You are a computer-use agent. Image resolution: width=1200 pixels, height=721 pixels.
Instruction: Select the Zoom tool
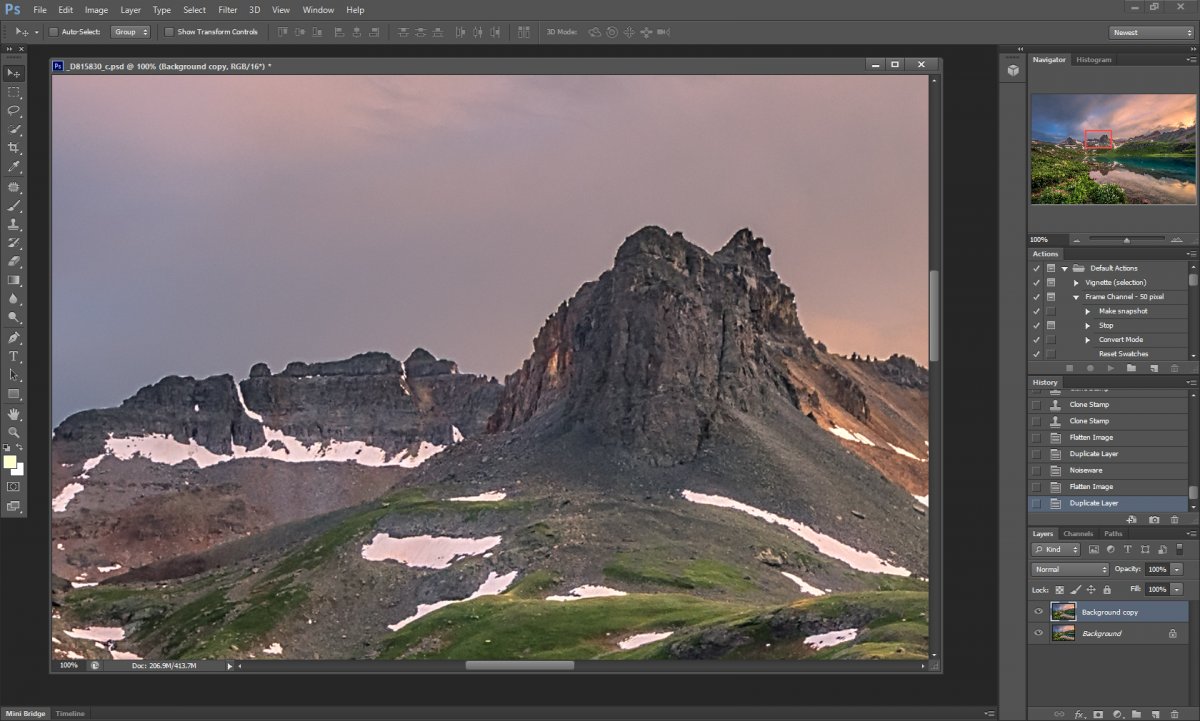coord(14,432)
